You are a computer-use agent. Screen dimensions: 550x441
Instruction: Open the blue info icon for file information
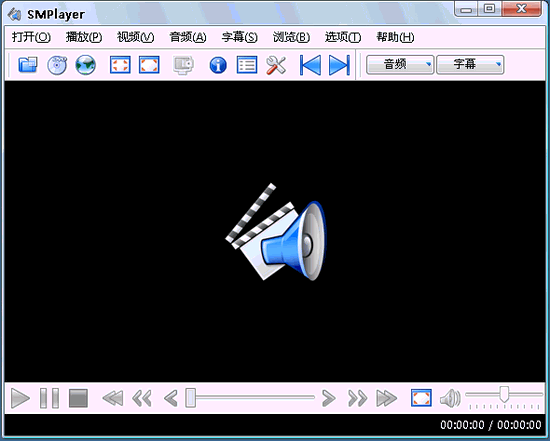coord(218,65)
